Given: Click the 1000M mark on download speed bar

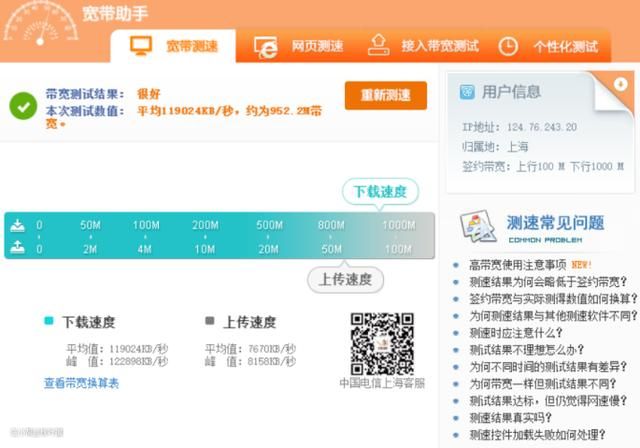Looking at the screenshot, I should point(398,225).
